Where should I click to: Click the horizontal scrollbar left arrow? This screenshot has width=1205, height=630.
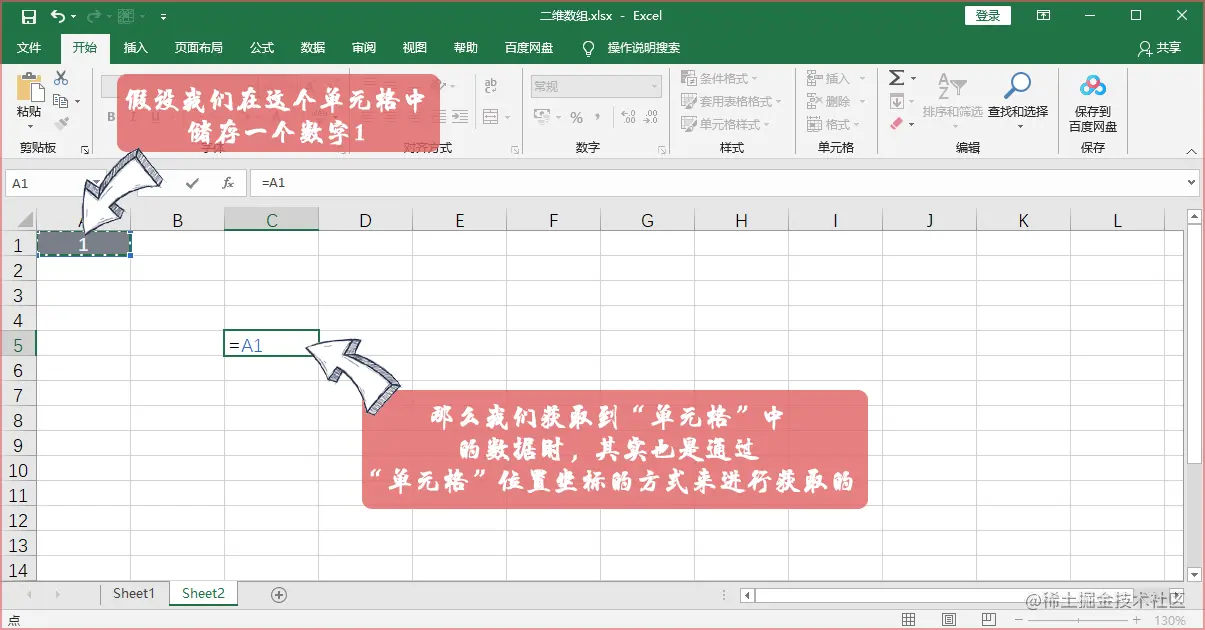(746, 595)
